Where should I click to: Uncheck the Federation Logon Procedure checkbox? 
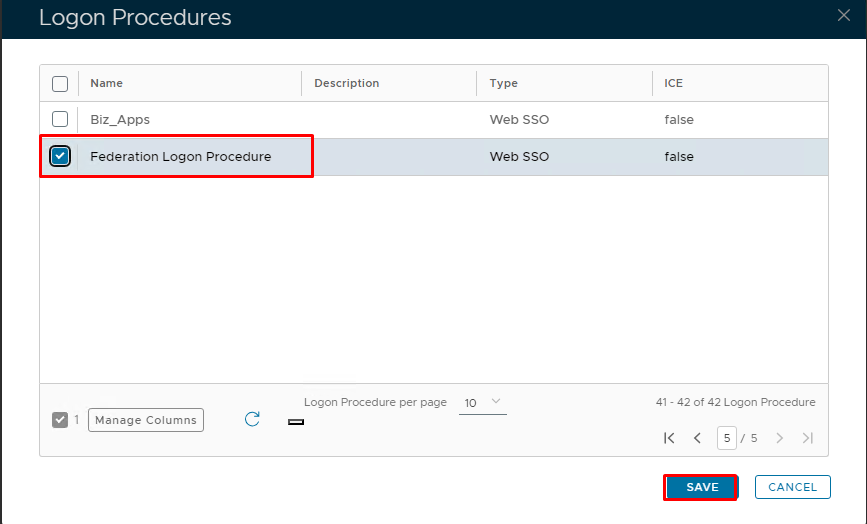(60, 156)
